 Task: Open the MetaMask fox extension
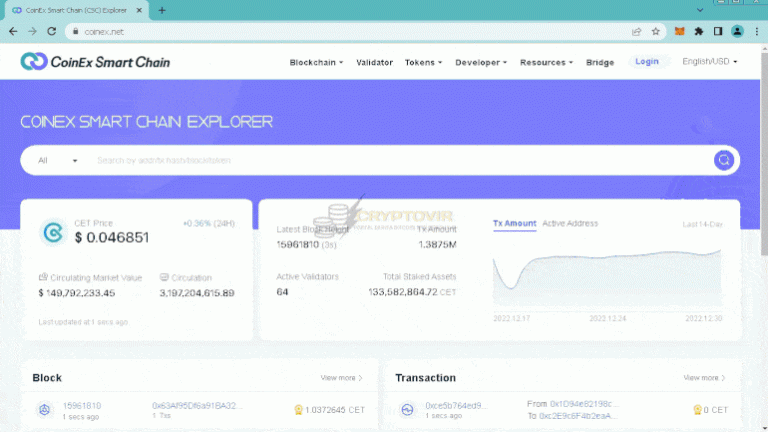(679, 31)
